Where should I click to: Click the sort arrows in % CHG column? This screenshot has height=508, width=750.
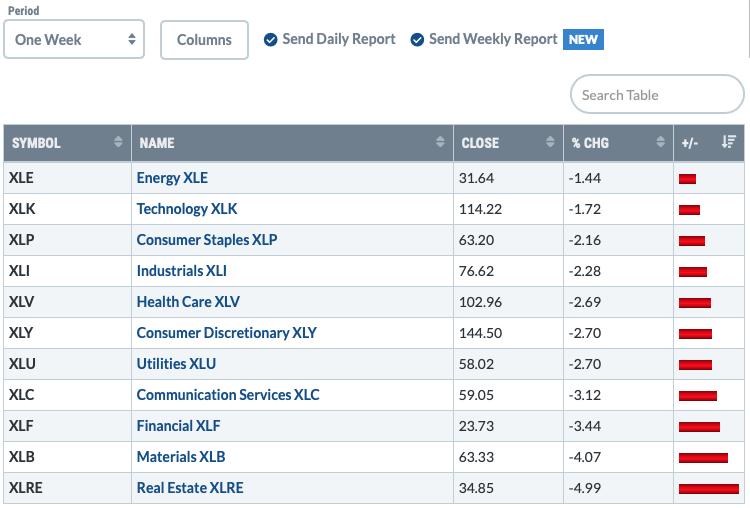(661, 142)
